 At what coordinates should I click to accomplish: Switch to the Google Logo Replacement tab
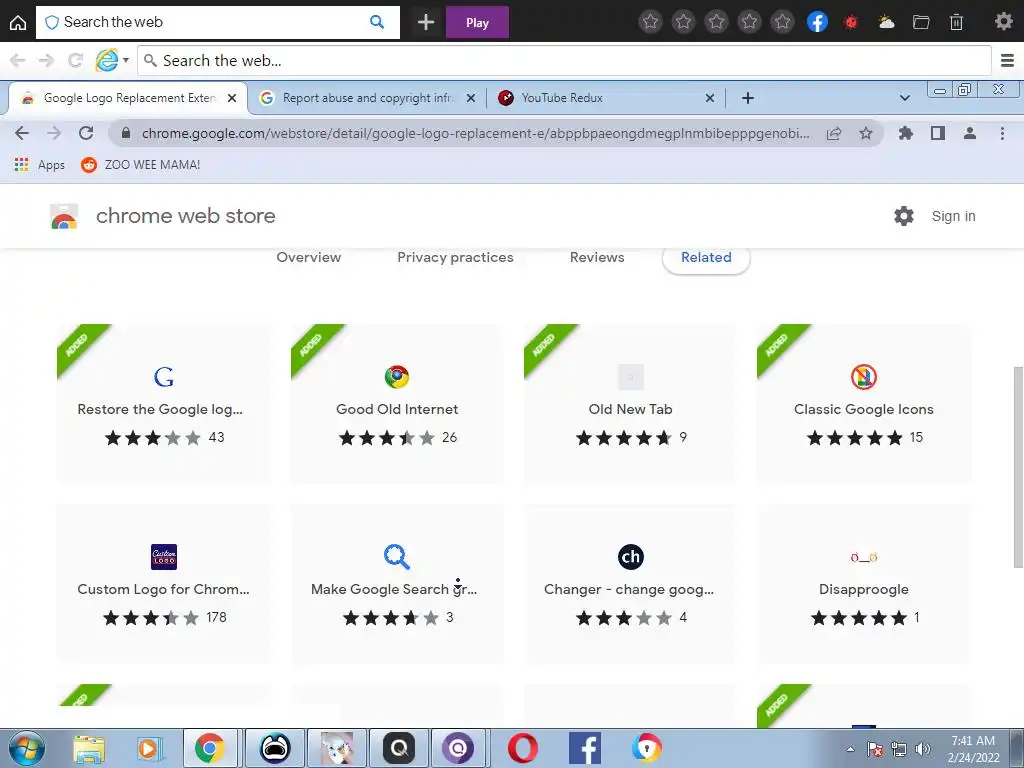128,98
